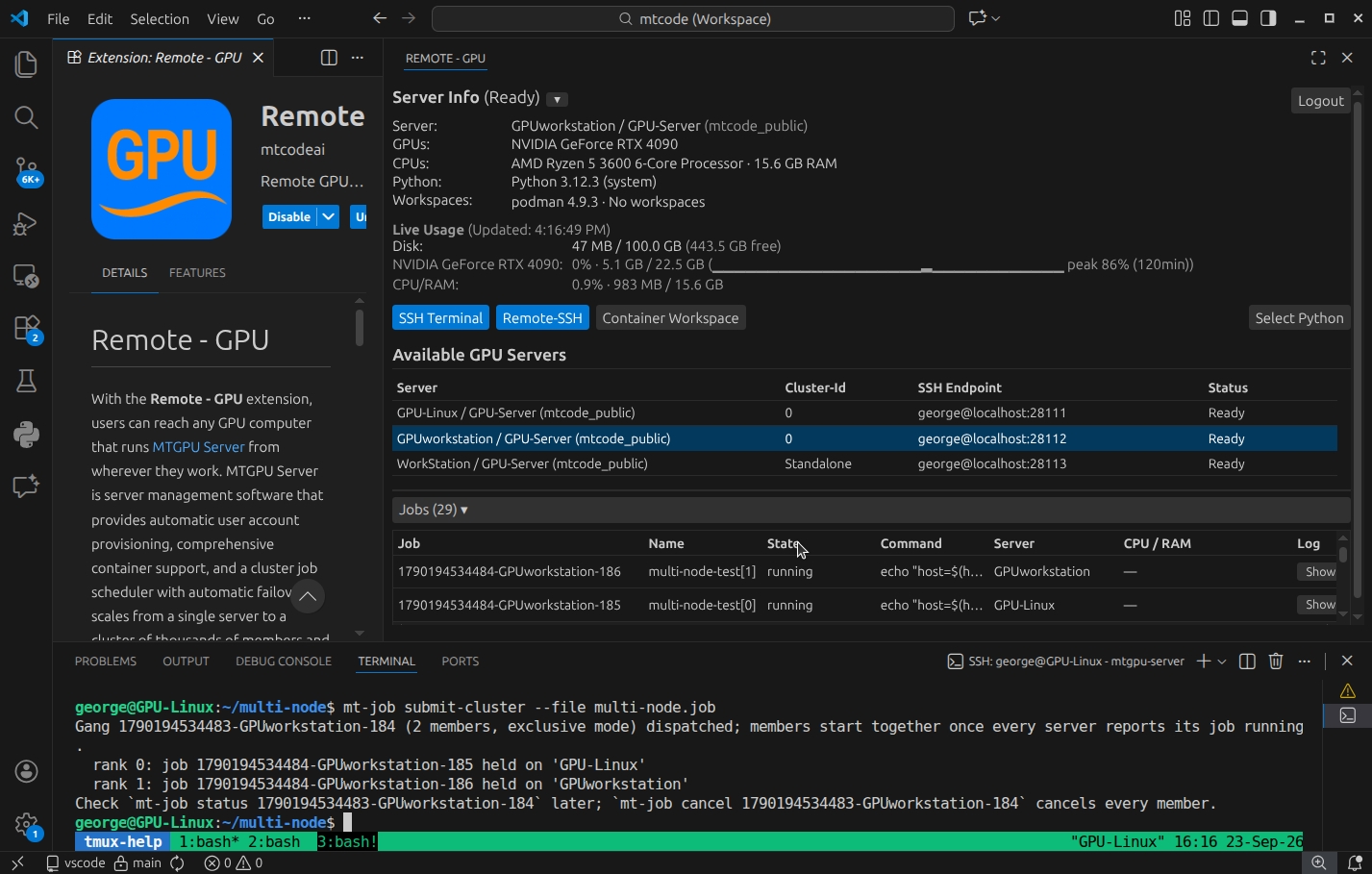Click the Disable extension button
The width and height of the screenshot is (1372, 874).
289,216
